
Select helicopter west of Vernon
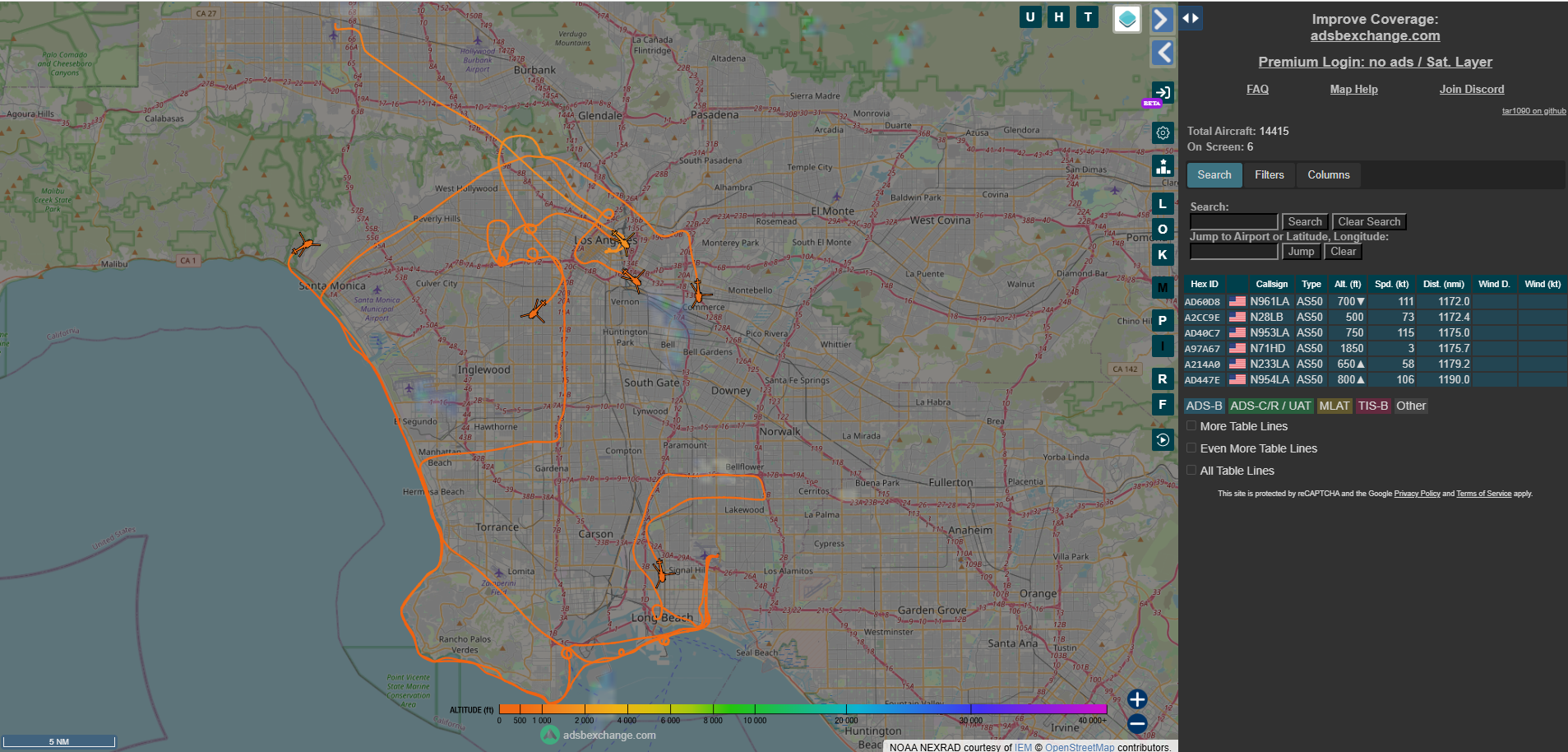[535, 311]
